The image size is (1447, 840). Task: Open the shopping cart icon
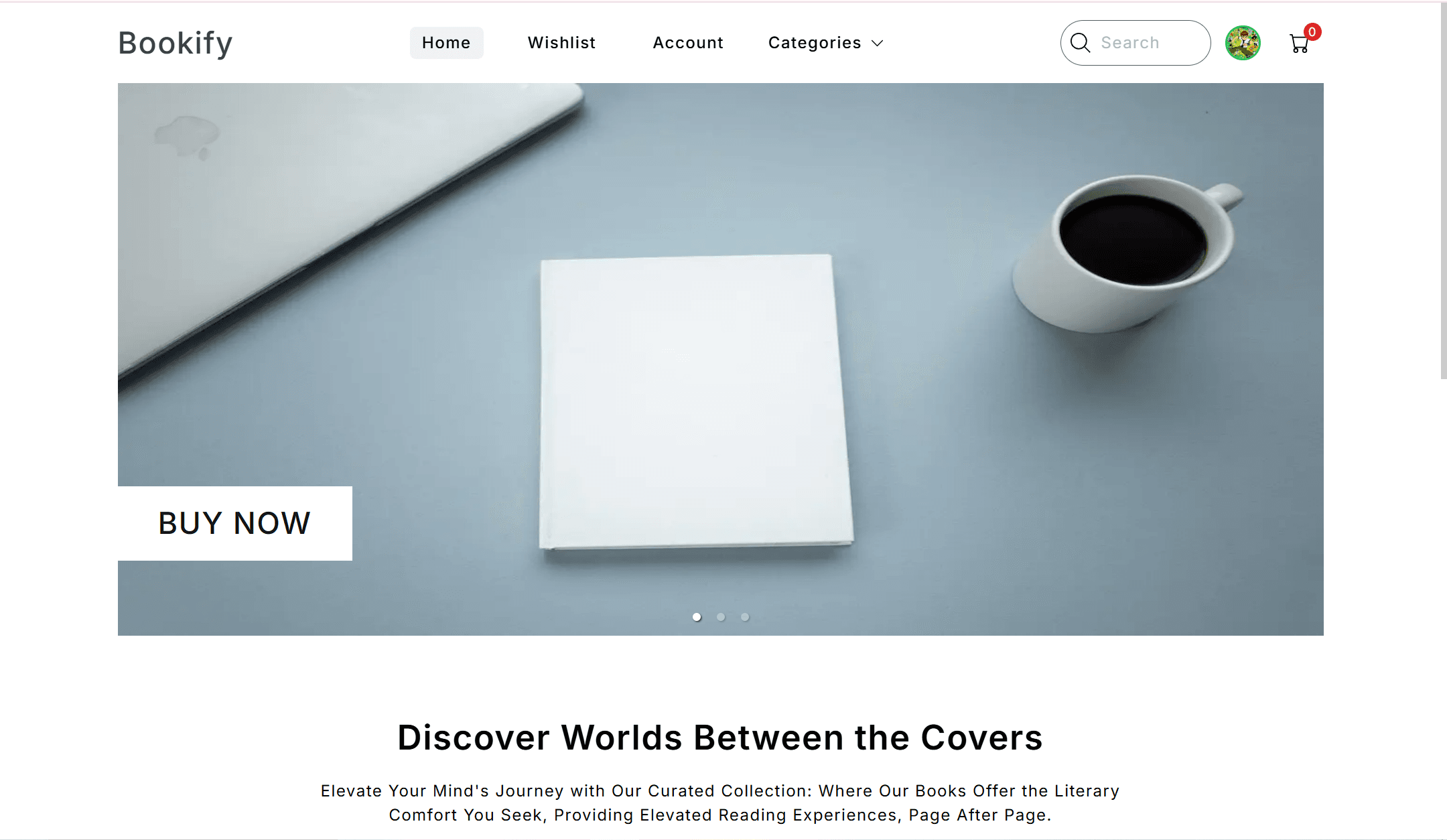point(1299,44)
